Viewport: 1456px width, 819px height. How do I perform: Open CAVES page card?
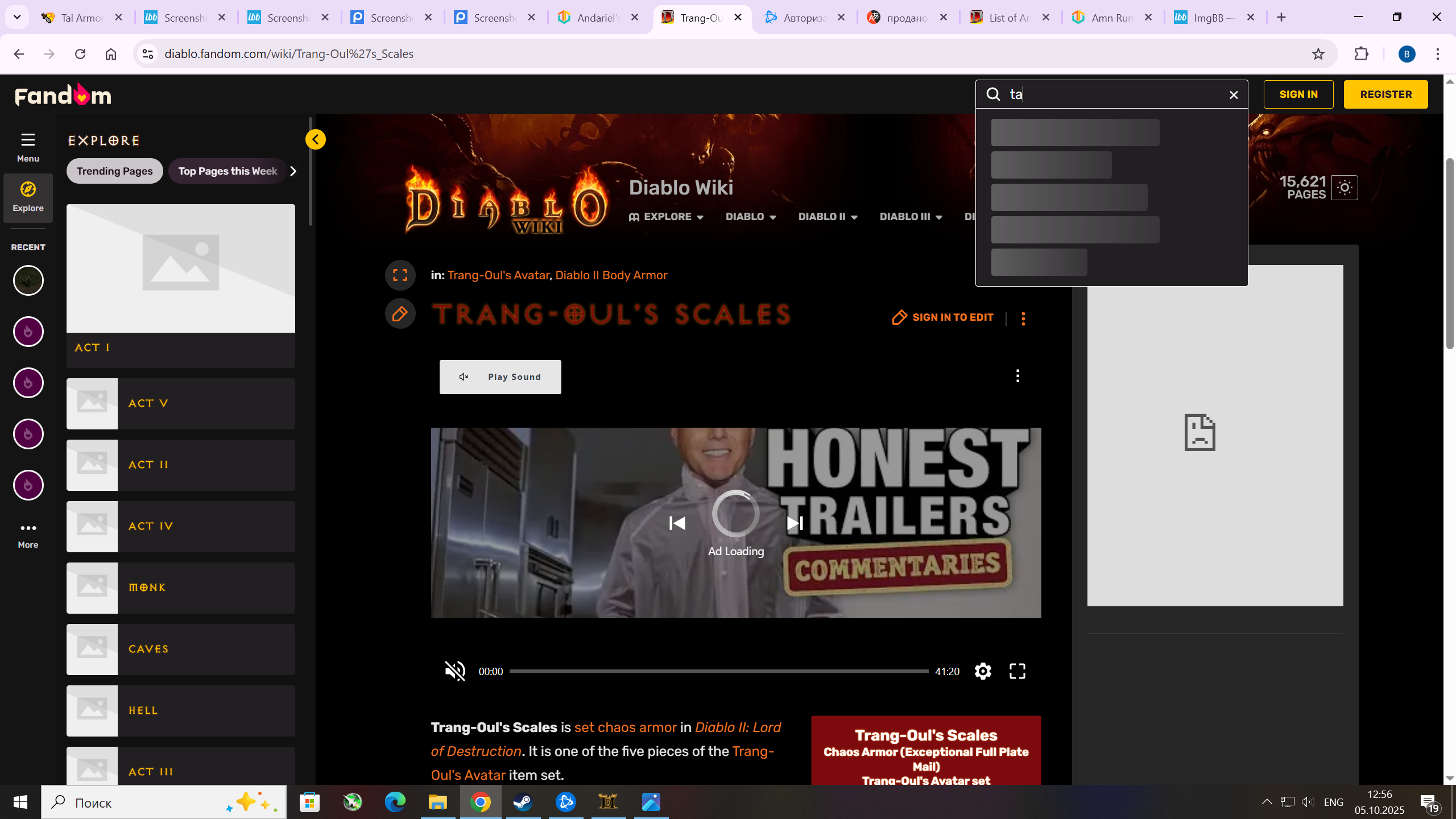[x=181, y=650]
